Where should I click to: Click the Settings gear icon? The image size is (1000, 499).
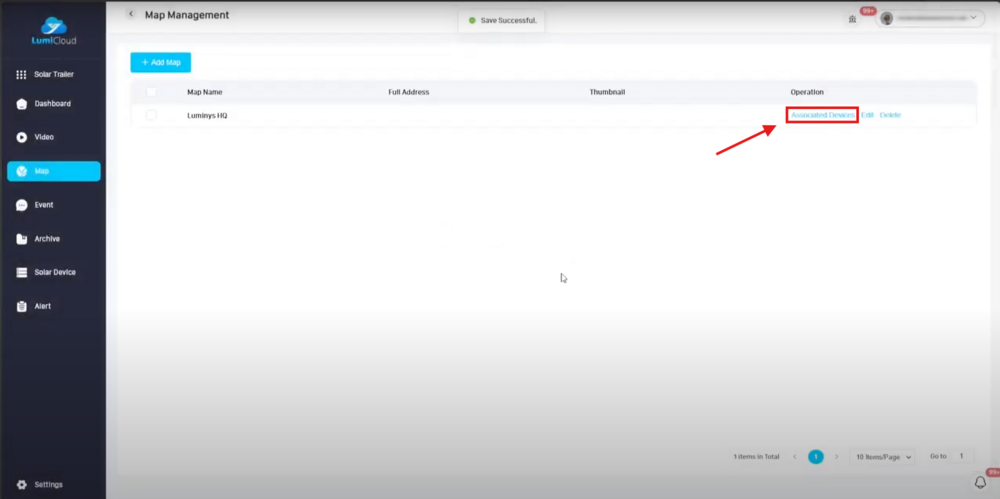pyautogui.click(x=21, y=485)
